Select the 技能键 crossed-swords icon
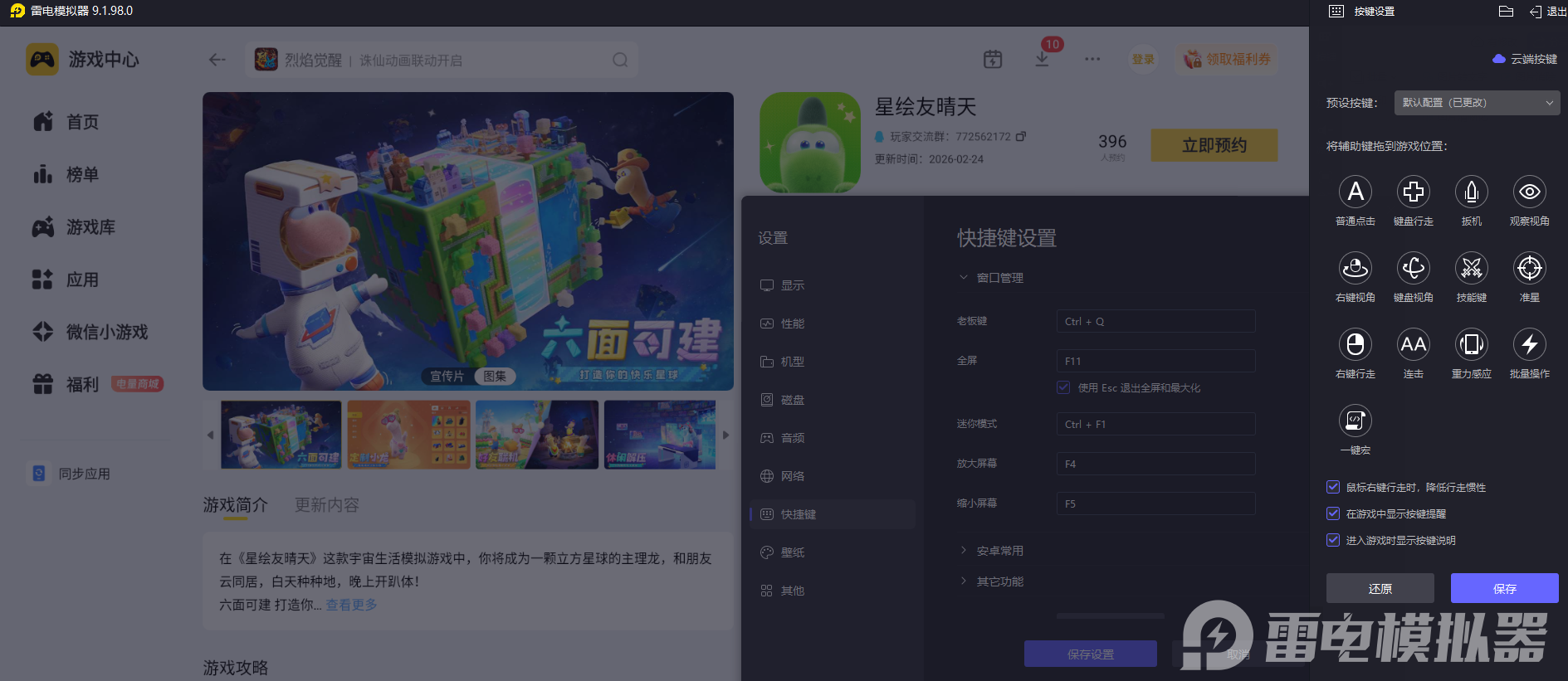The image size is (1568, 681). point(1472,268)
